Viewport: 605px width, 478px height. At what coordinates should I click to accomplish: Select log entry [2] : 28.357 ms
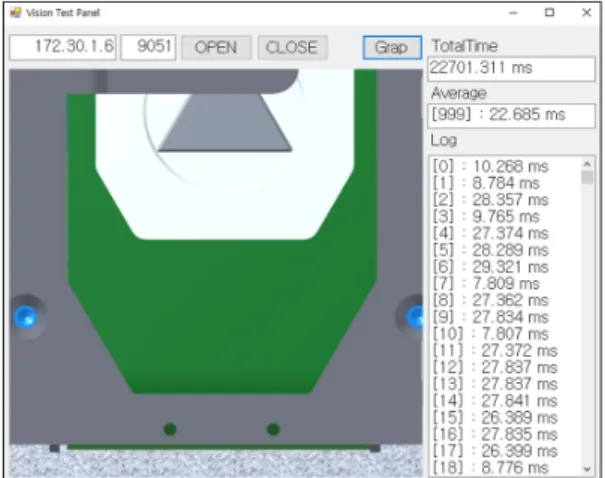490,200
